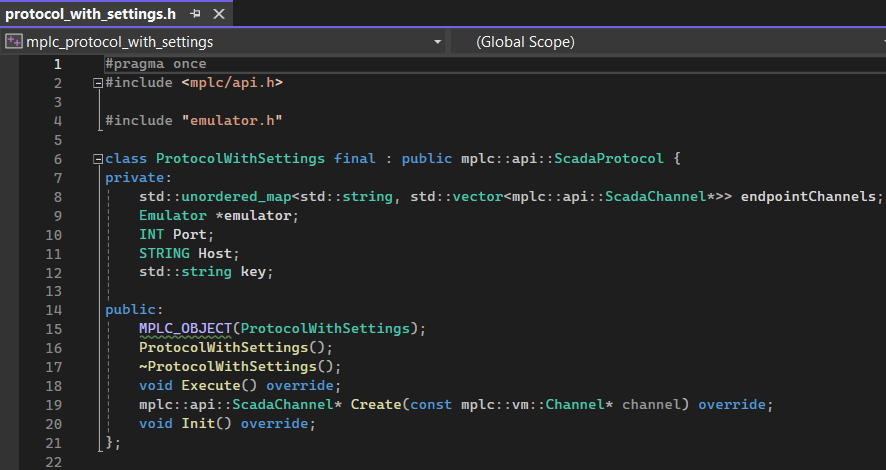Click 'unordered_map' type on line 8
Image resolution: width=886 pixels, height=470 pixels.
tap(236, 196)
